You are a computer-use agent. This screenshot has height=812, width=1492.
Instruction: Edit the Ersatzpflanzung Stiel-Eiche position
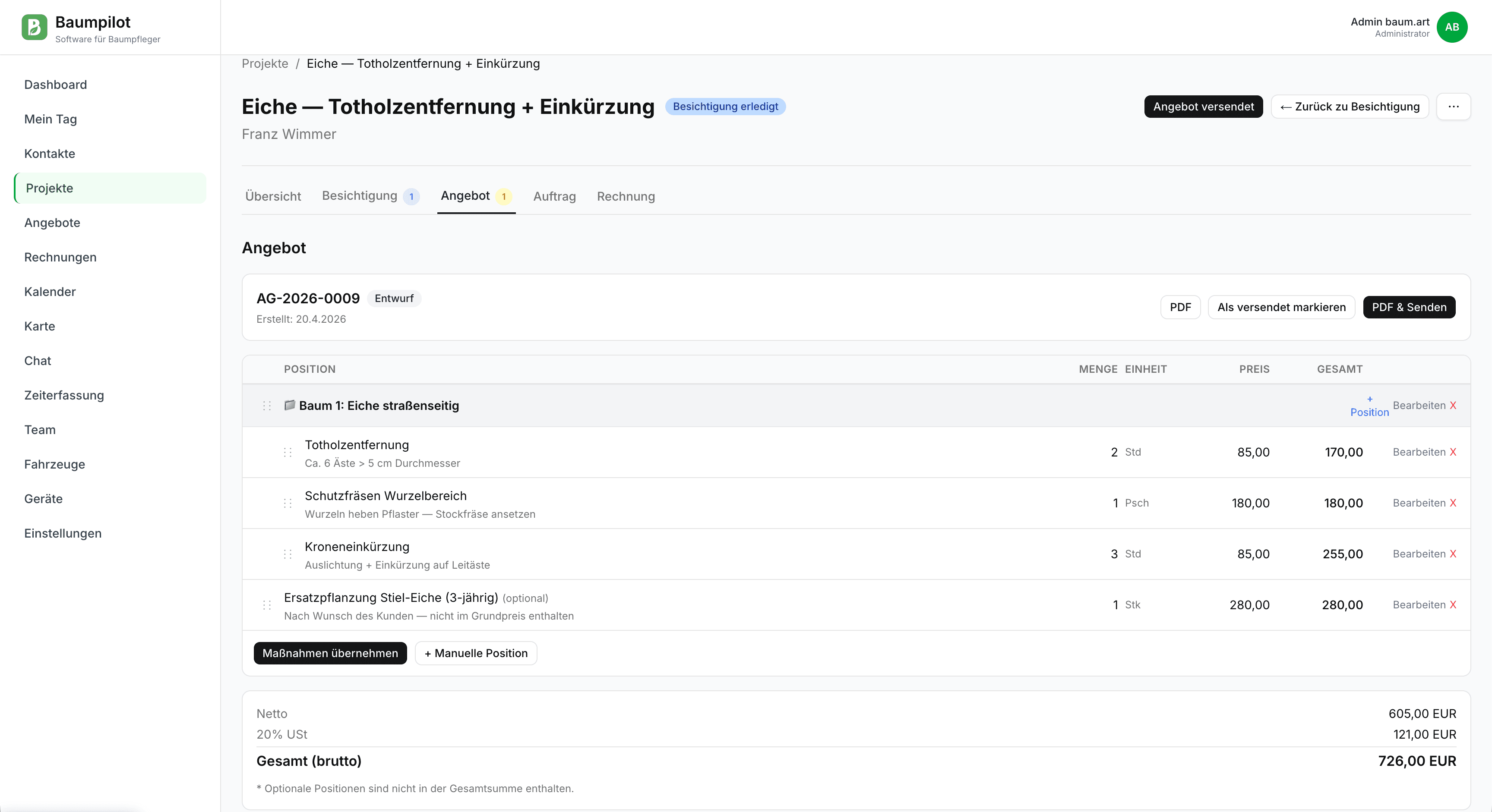[1419, 605]
